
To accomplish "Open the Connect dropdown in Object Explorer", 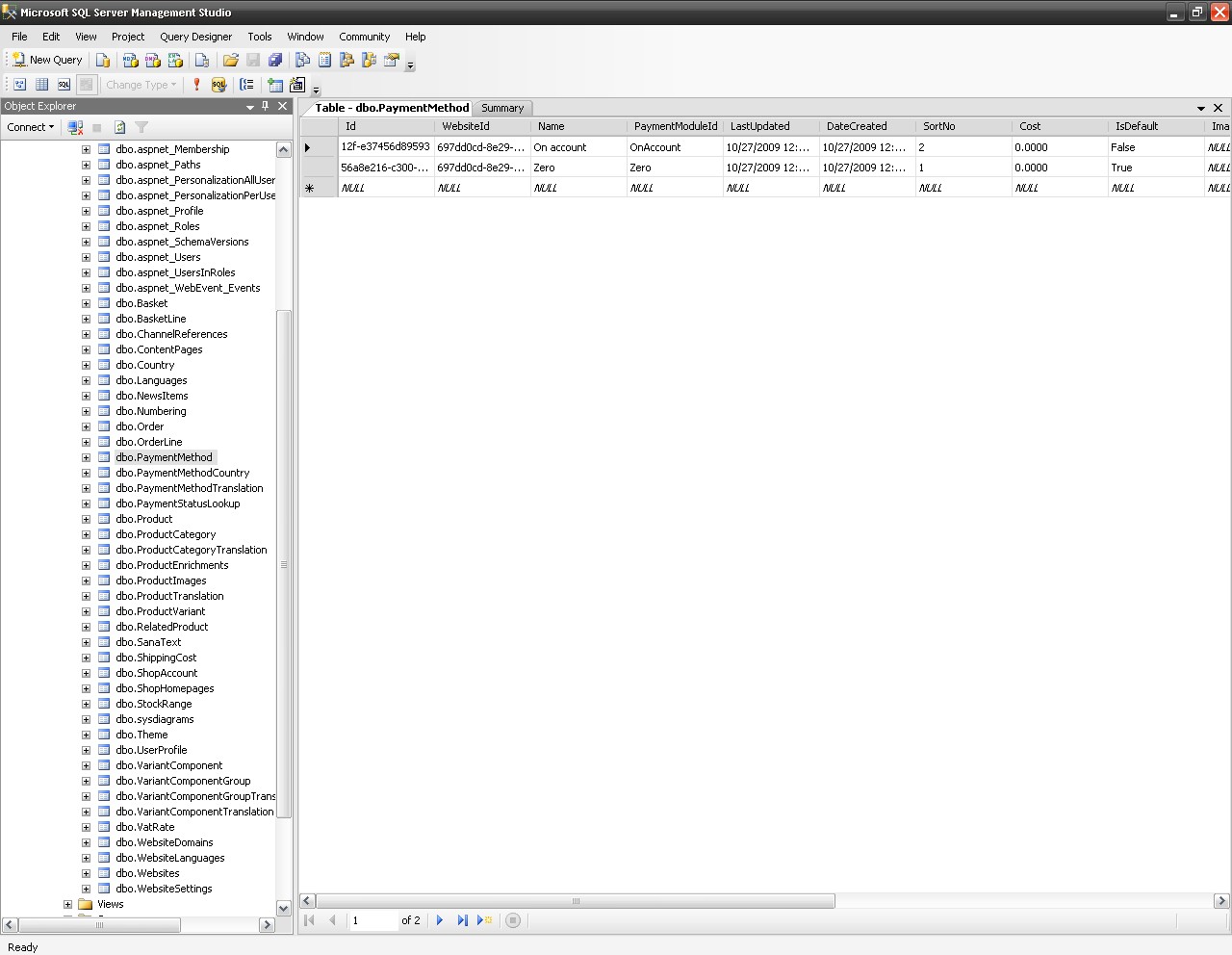I will pyautogui.click(x=30, y=127).
